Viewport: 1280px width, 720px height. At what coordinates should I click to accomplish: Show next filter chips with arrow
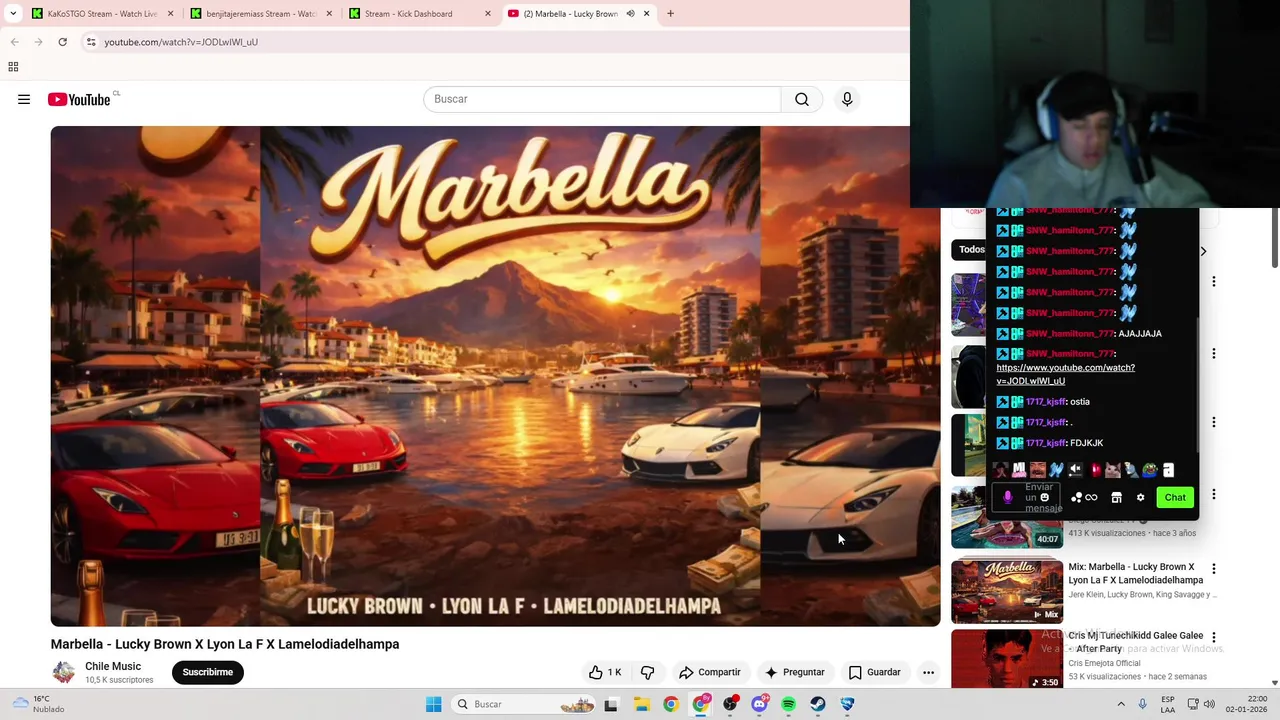[x=1203, y=251]
